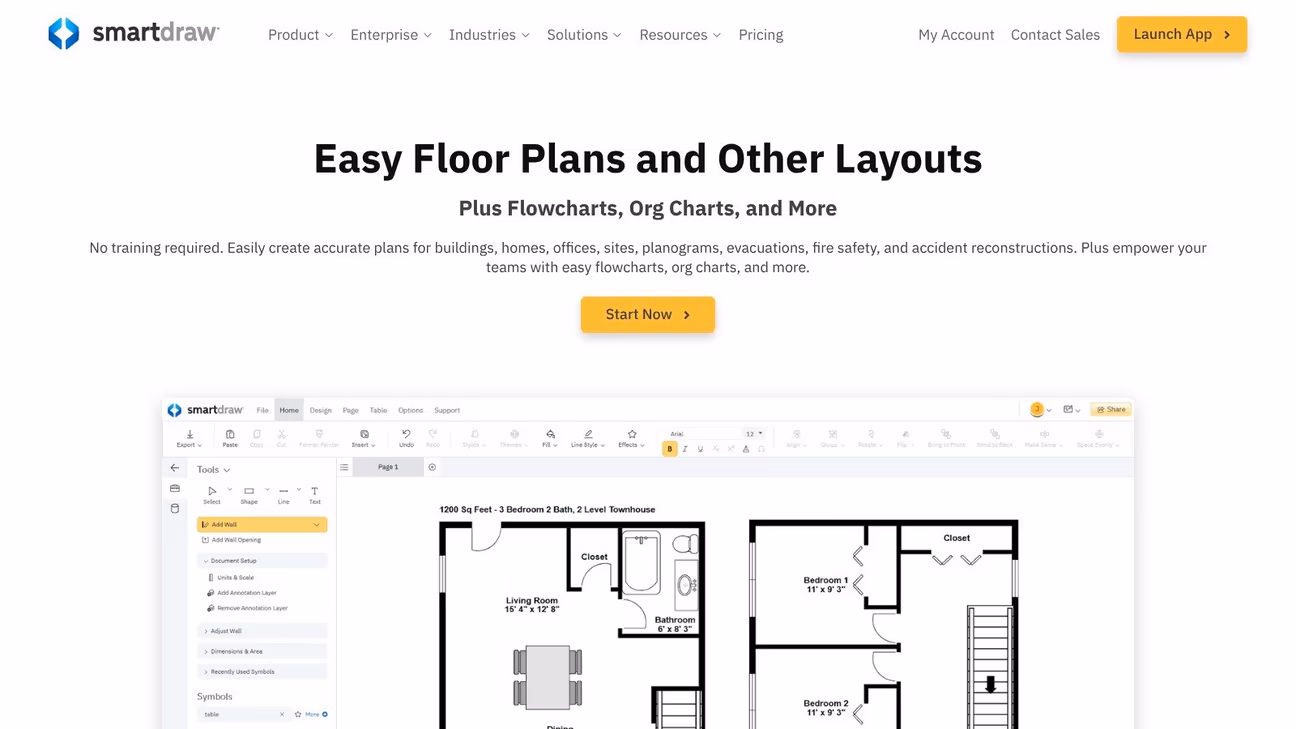Open the Solutions dropdown menu
Image resolution: width=1296 pixels, height=729 pixels.
click(584, 35)
